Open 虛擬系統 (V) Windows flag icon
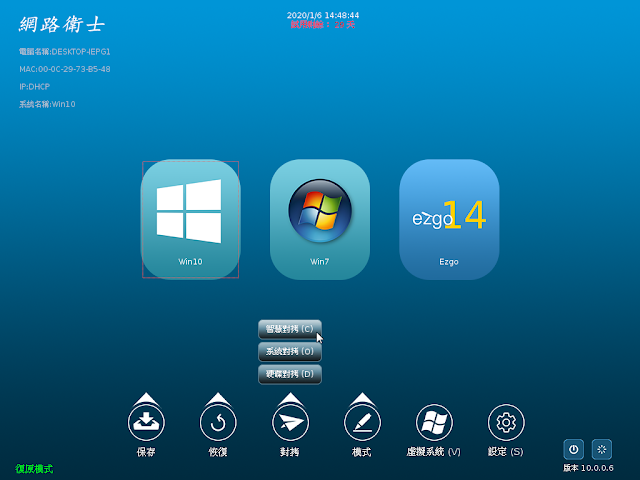The image size is (640, 480). [x=434, y=422]
